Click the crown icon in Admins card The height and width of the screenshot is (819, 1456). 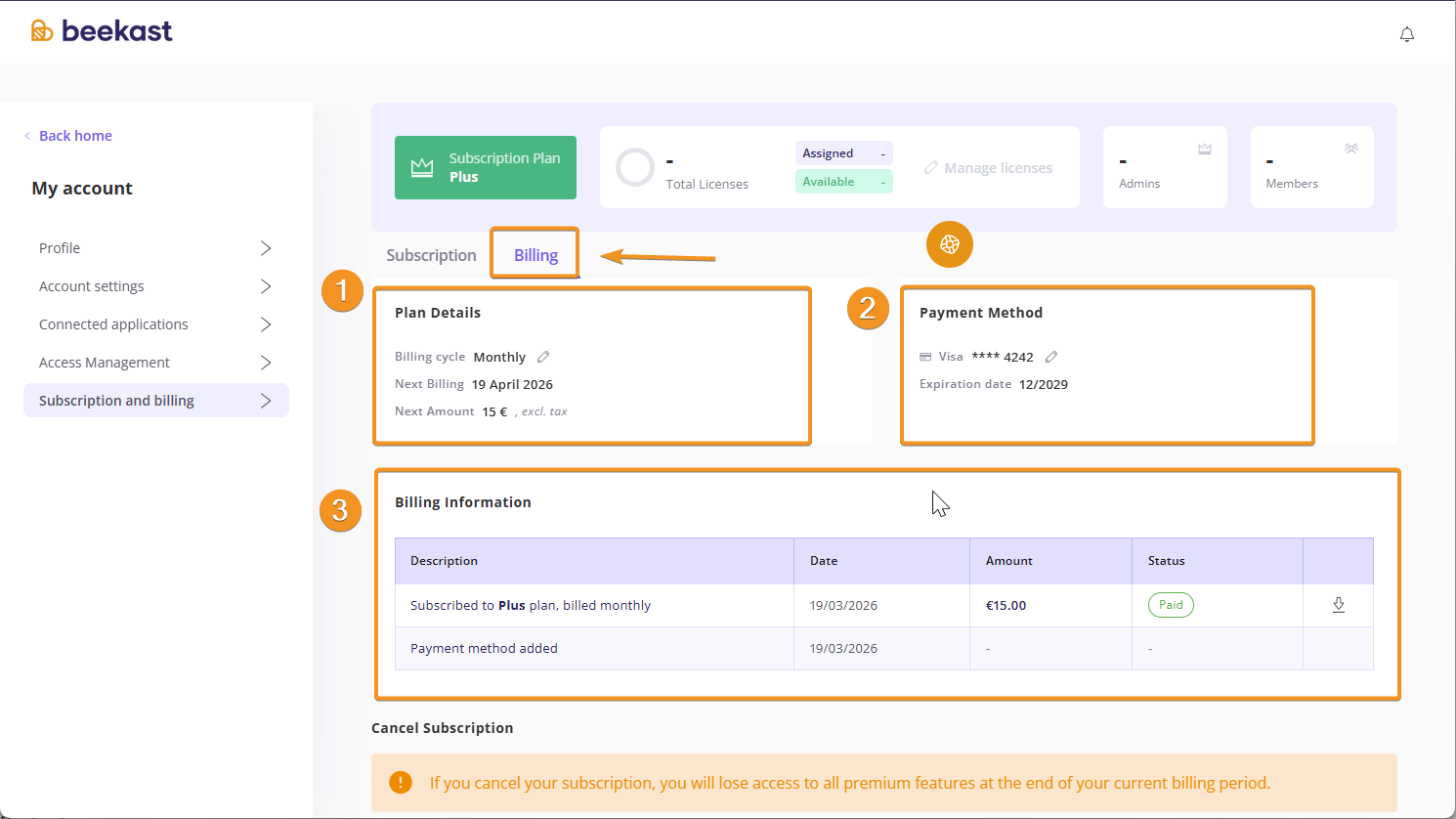click(1205, 150)
